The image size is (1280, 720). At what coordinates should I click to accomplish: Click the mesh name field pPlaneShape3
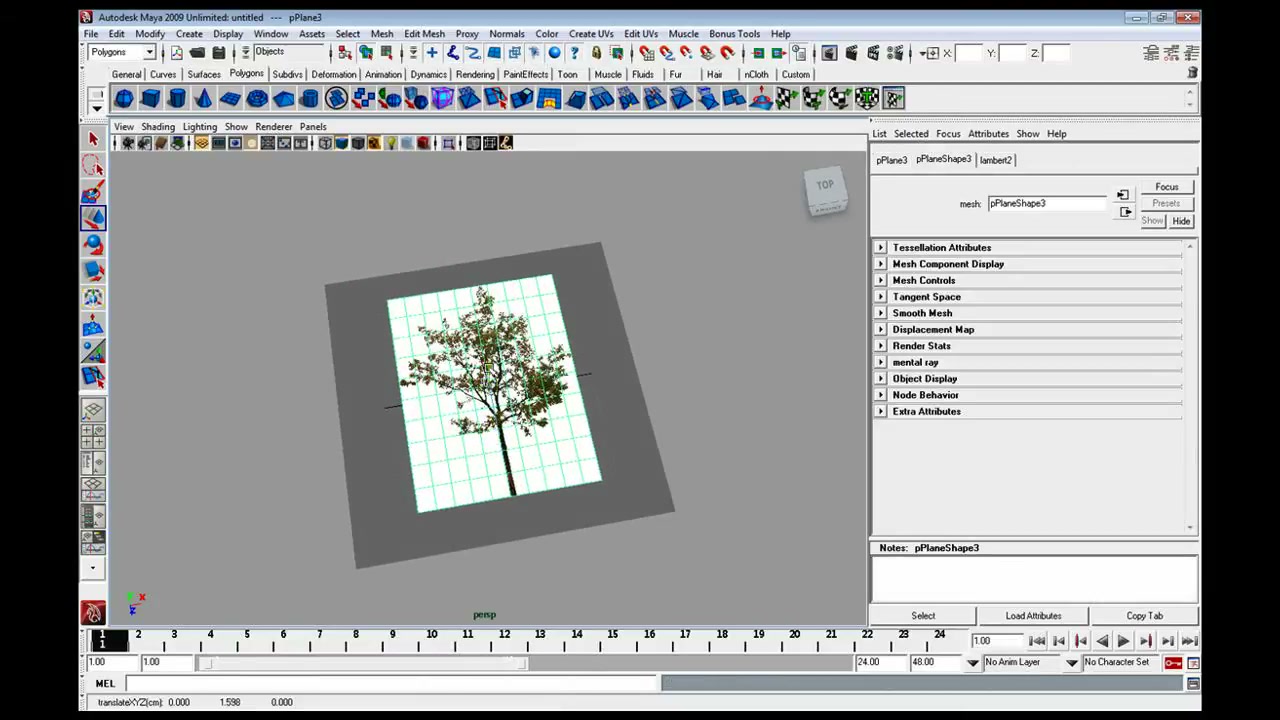(x=1046, y=204)
